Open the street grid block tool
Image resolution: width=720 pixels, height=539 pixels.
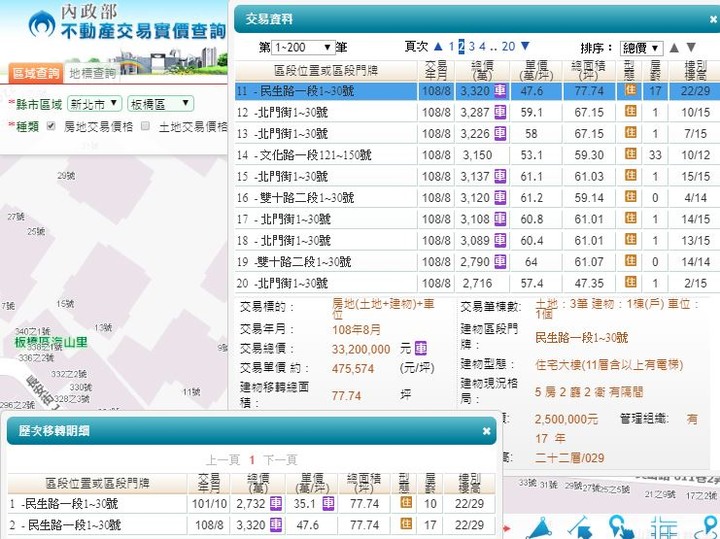coord(664,528)
